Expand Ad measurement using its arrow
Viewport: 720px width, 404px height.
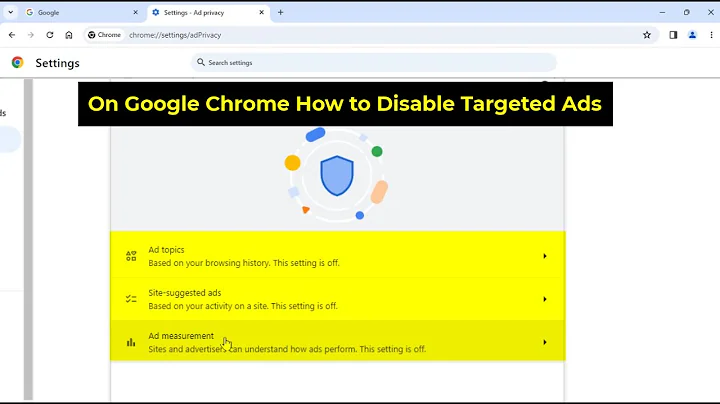[545, 342]
